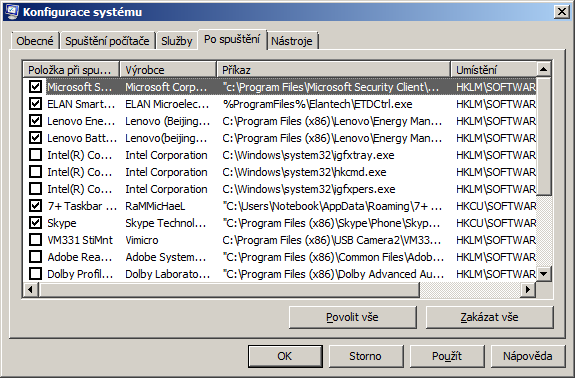Viewport: 575px width, 378px height.
Task: Click the list's scroll down arrow
Action: (x=543, y=274)
